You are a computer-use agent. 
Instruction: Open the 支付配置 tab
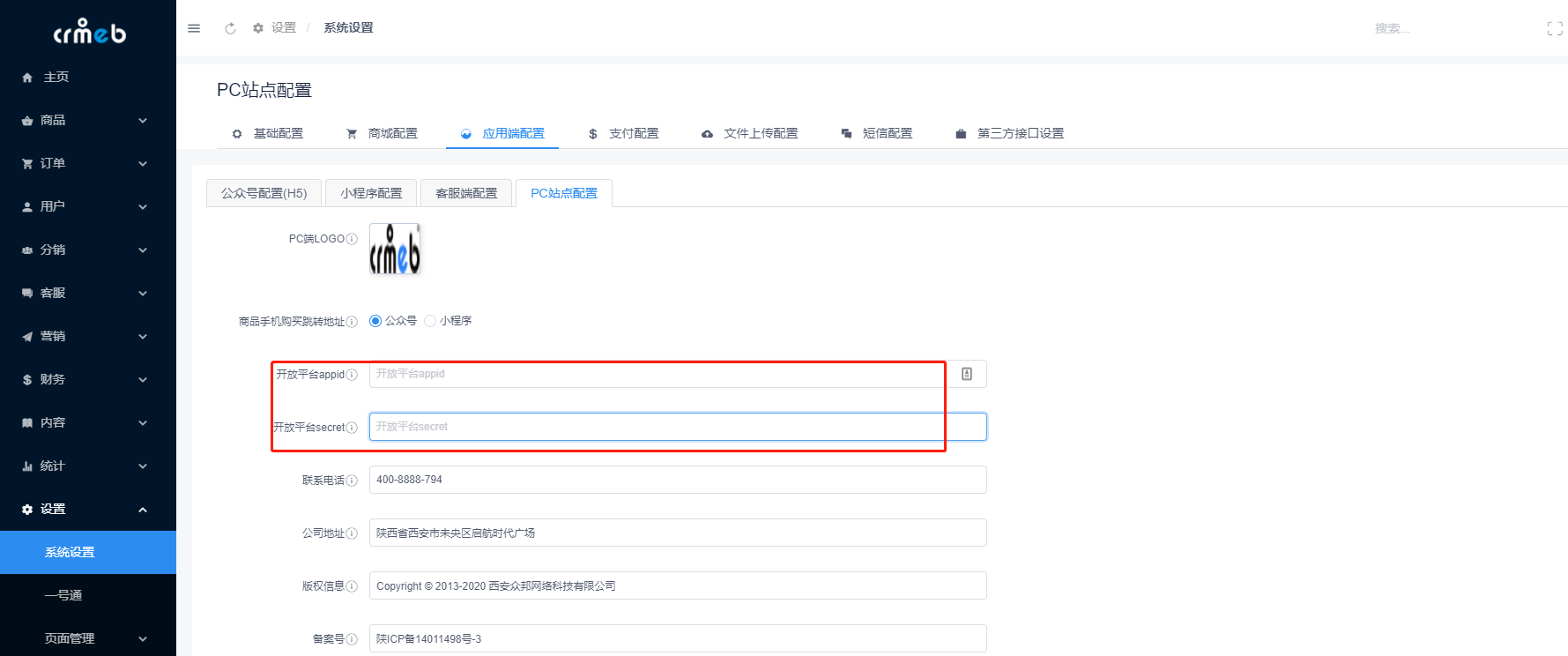623,133
